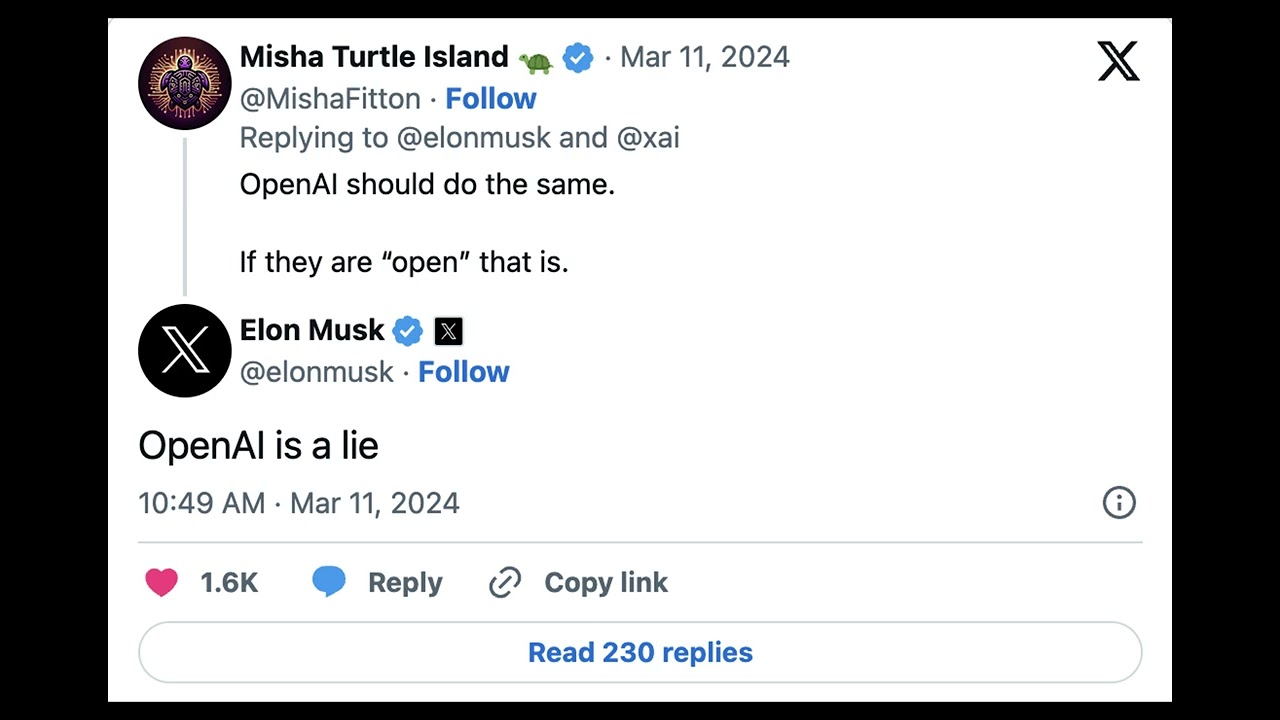
Task: Click the 1.6K likes count
Action: [229, 583]
